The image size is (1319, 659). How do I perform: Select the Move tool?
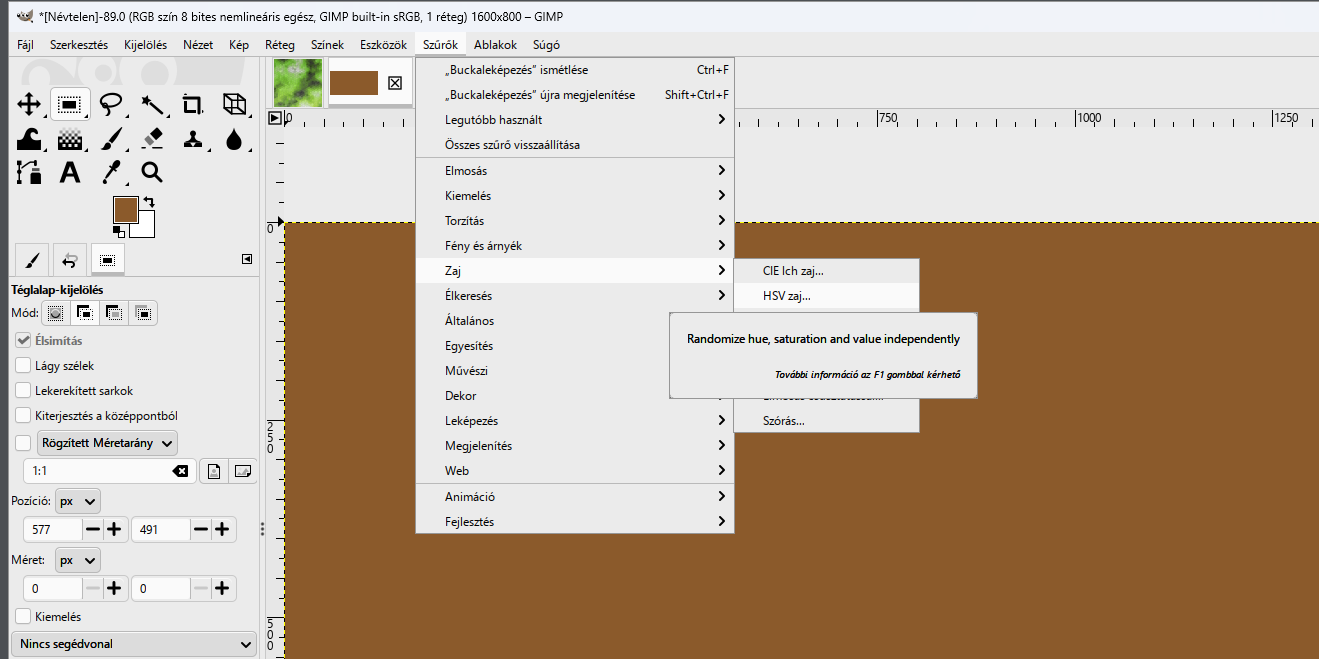point(29,104)
